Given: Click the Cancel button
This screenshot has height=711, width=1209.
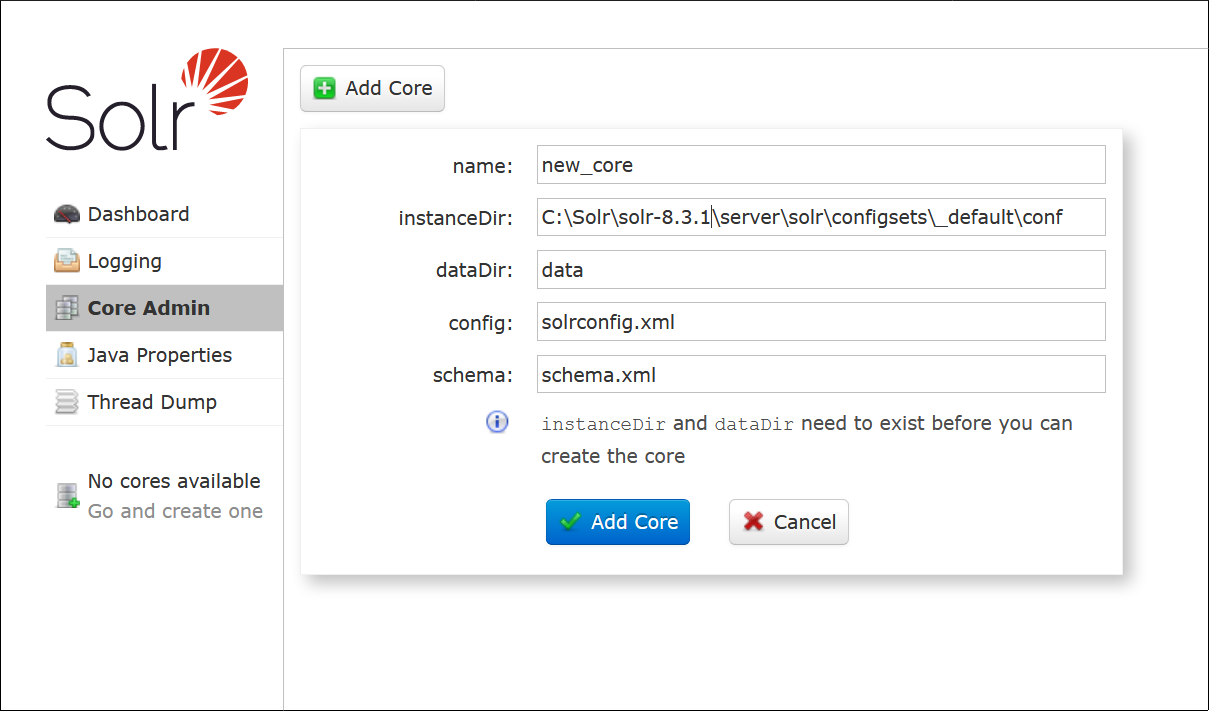Looking at the screenshot, I should tap(788, 521).
